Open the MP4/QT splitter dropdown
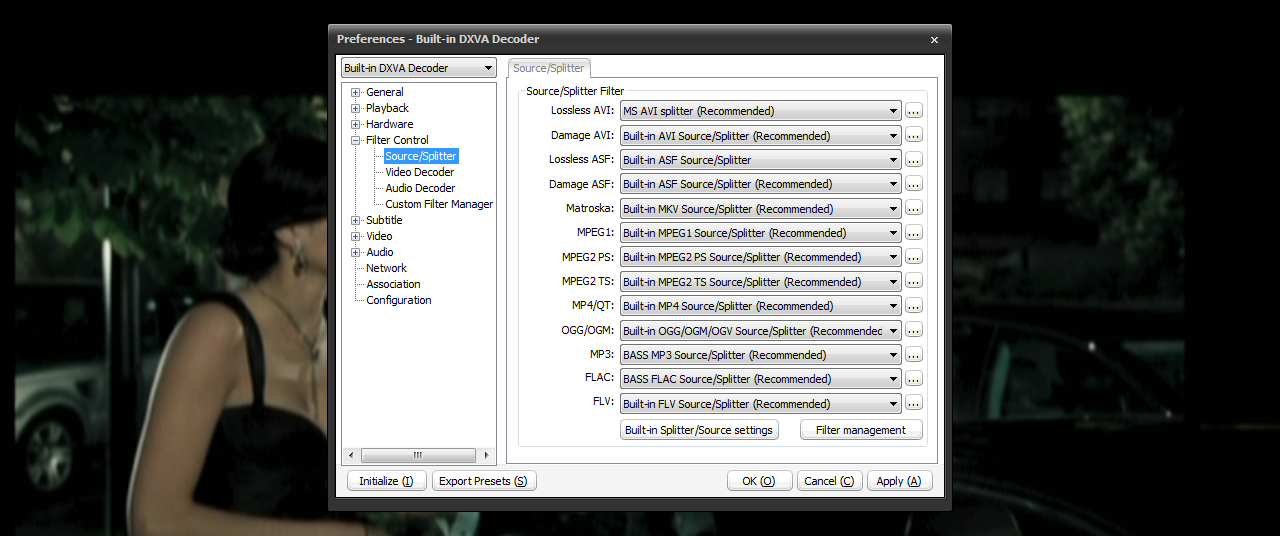Image resolution: width=1280 pixels, height=536 pixels. tap(760, 306)
